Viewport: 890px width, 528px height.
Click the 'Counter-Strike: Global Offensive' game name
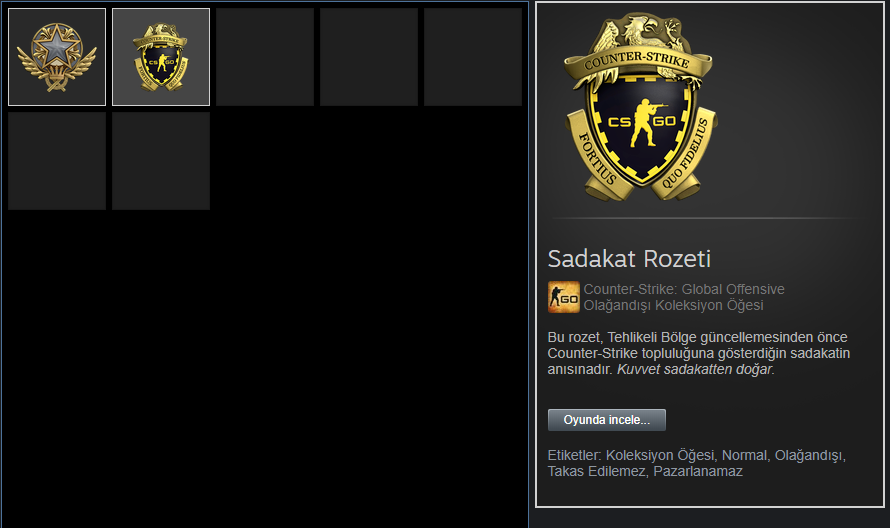(x=684, y=289)
